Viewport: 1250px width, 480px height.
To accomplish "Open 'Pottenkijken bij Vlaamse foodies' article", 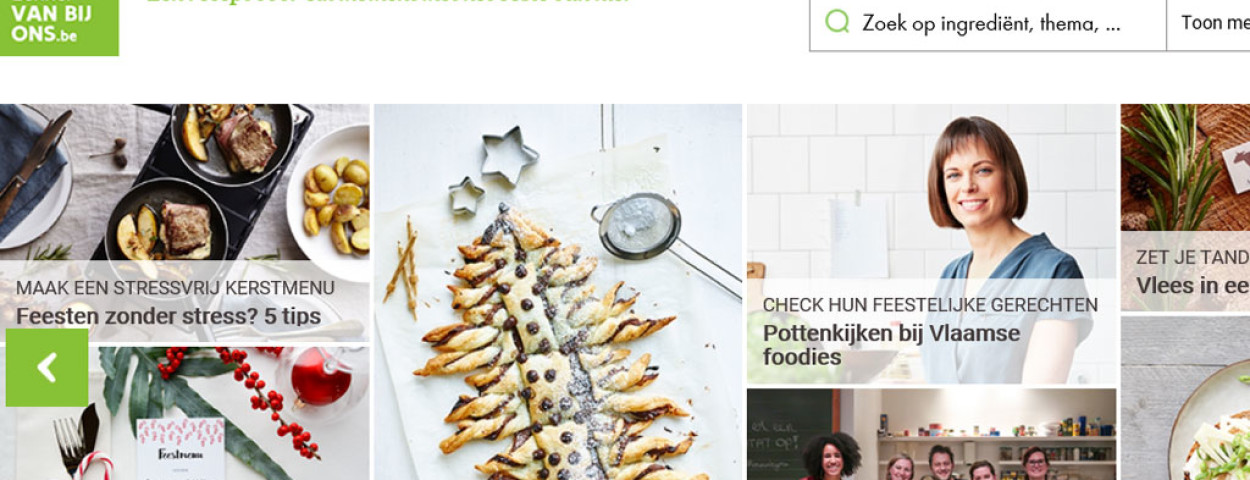I will [x=891, y=345].
